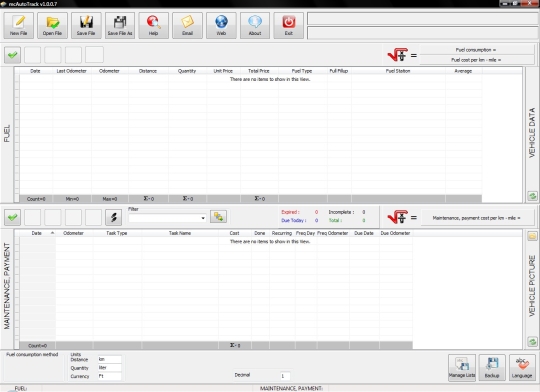Screen dimensions: 540x392
Task: Click the Last Odometer column header
Action: (x=72, y=71)
